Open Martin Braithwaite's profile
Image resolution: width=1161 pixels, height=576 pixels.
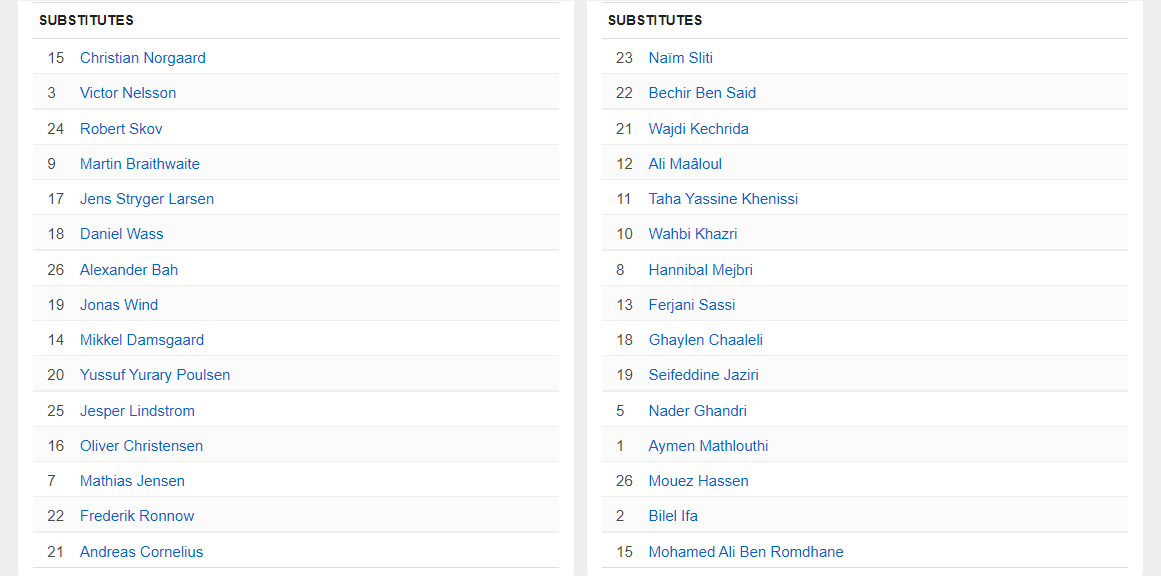pyautogui.click(x=140, y=164)
